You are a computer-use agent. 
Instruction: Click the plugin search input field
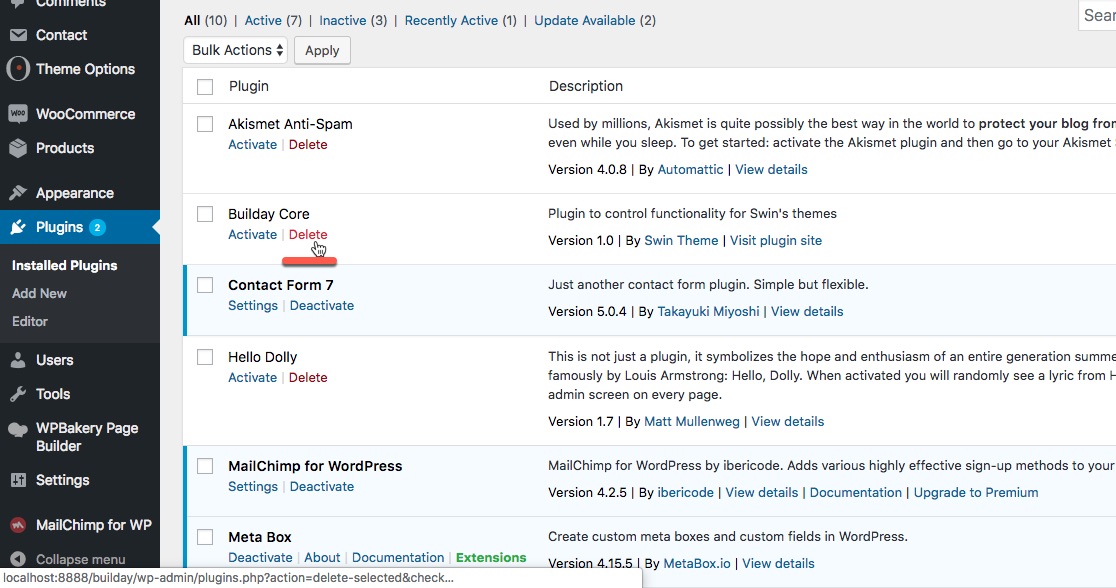[1097, 15]
